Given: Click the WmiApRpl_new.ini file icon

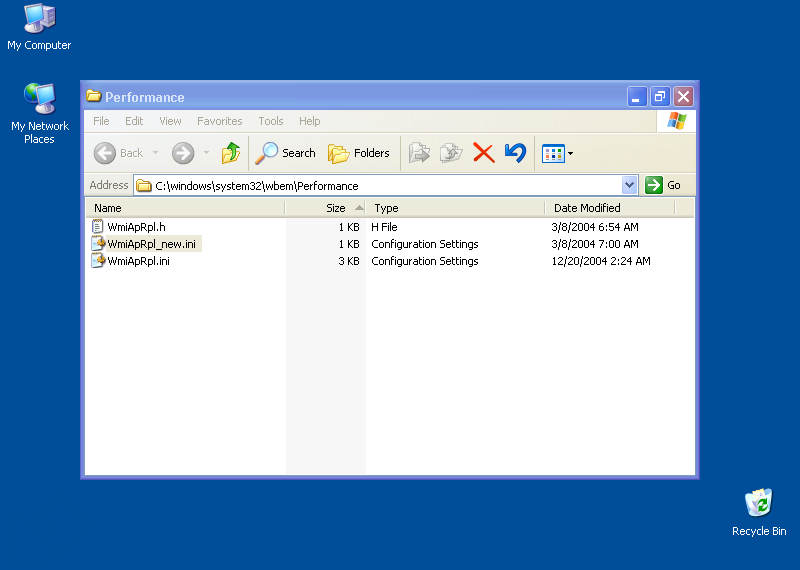Looking at the screenshot, I should tap(97, 243).
